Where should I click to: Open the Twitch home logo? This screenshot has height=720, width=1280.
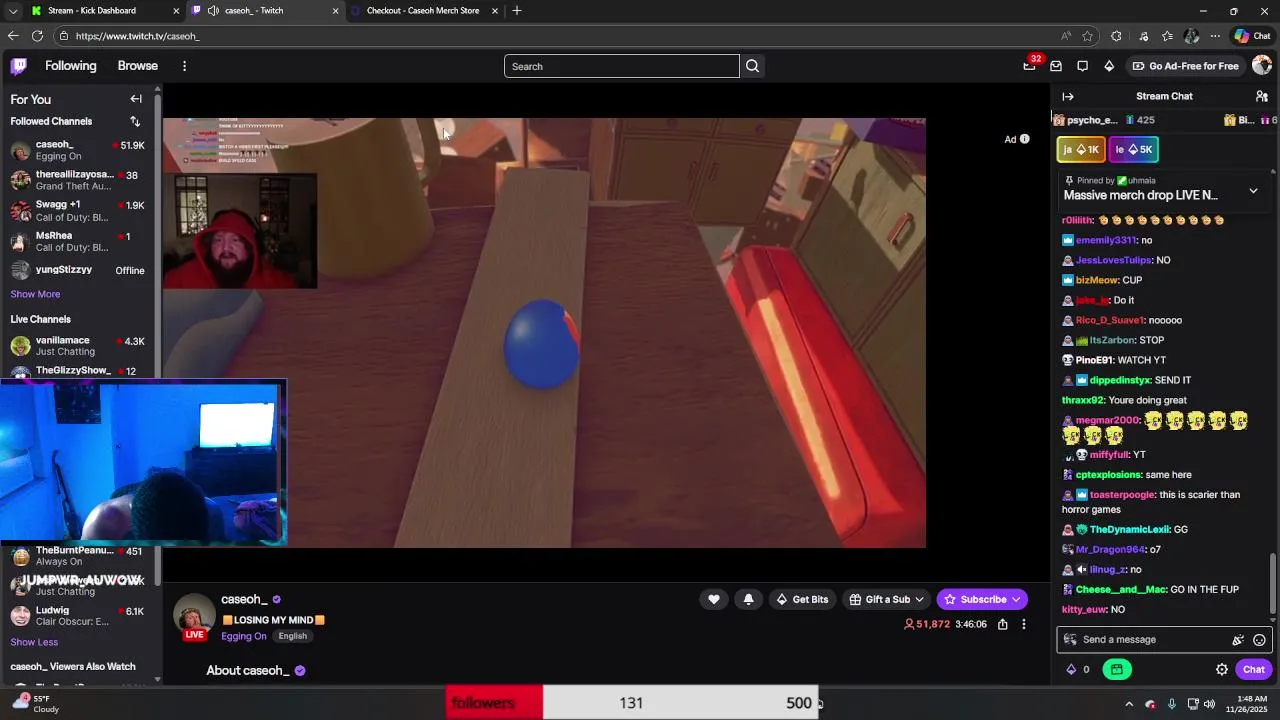point(18,66)
